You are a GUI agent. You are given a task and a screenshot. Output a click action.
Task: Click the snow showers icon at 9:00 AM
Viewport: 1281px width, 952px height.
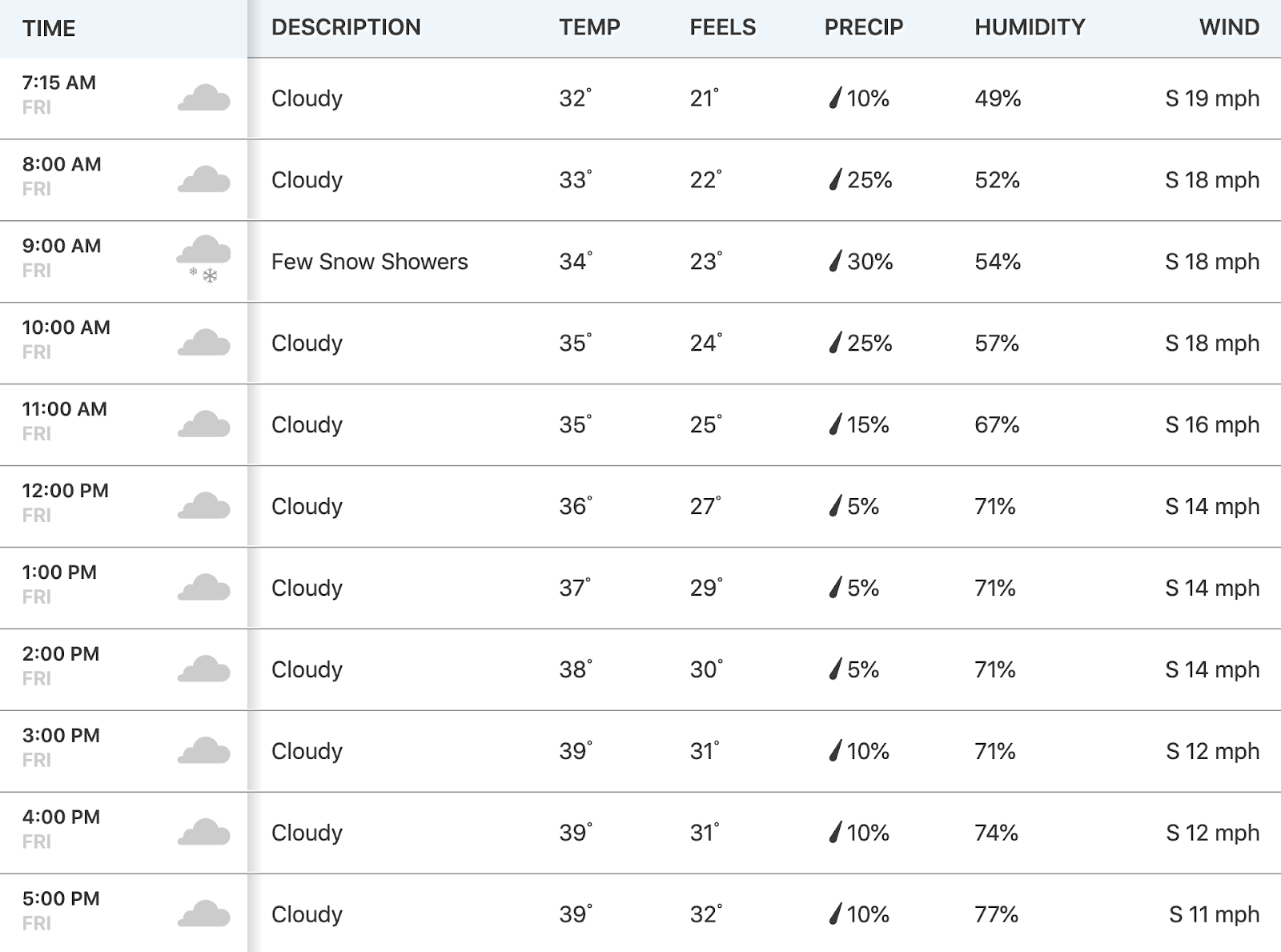coord(203,260)
